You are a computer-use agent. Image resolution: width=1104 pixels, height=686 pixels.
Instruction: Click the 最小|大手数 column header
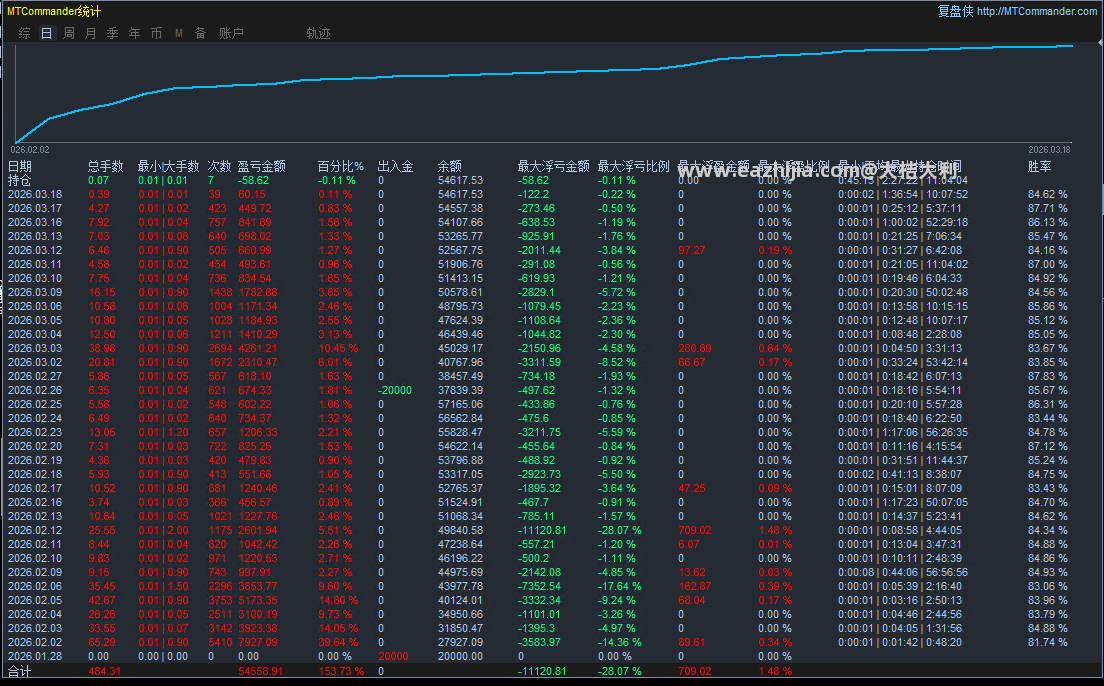168,166
